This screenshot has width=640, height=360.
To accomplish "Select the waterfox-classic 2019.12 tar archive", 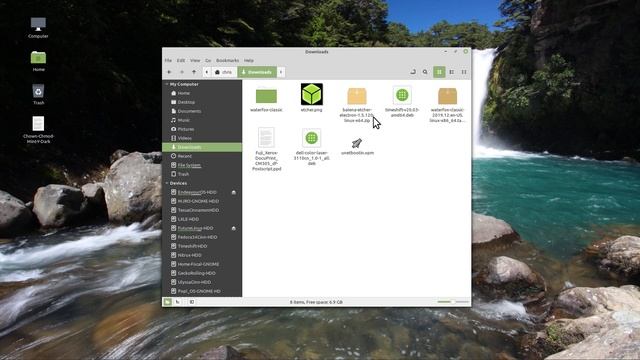I will [x=447, y=105].
